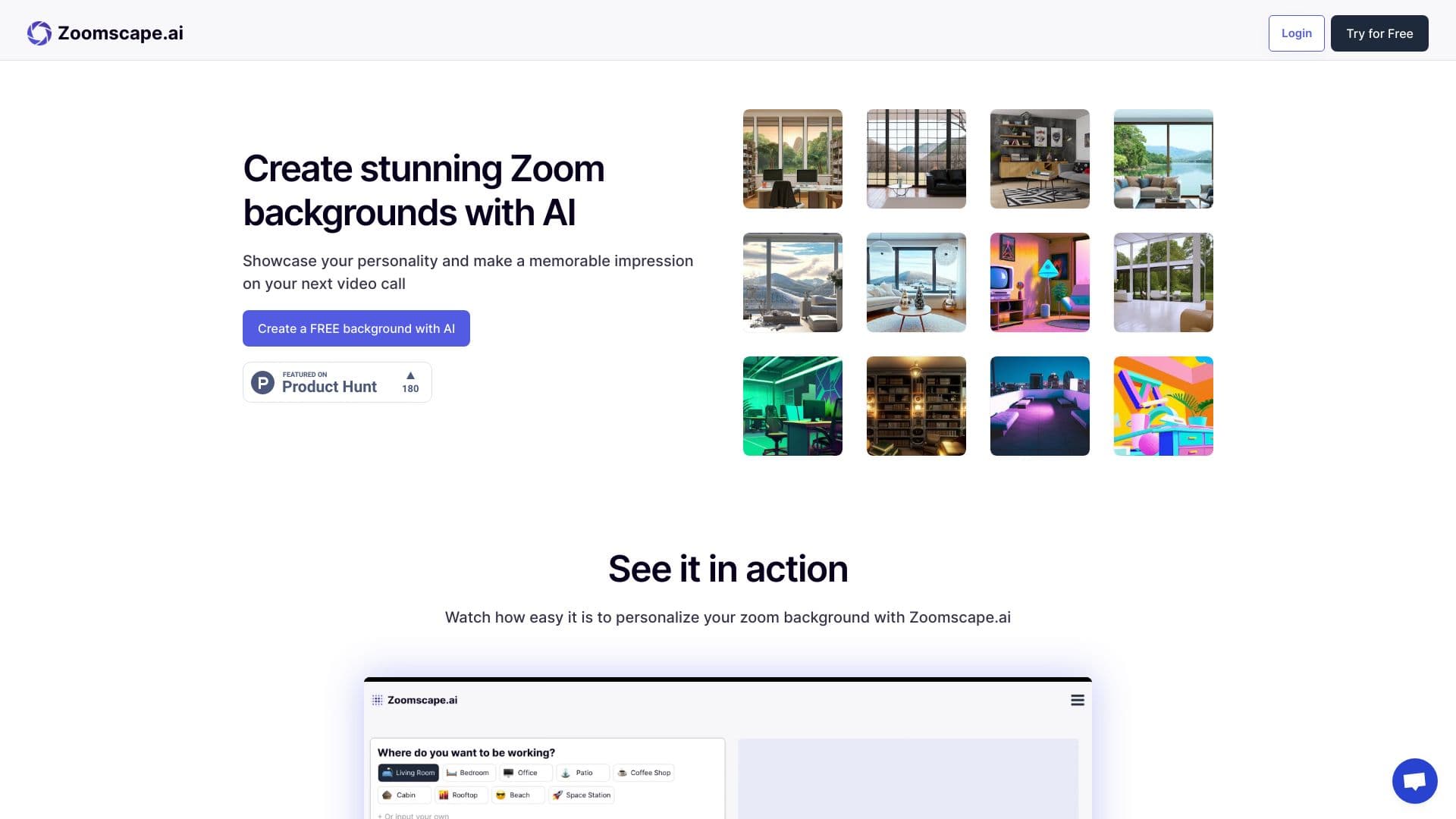Select the Space Station option

click(582, 795)
